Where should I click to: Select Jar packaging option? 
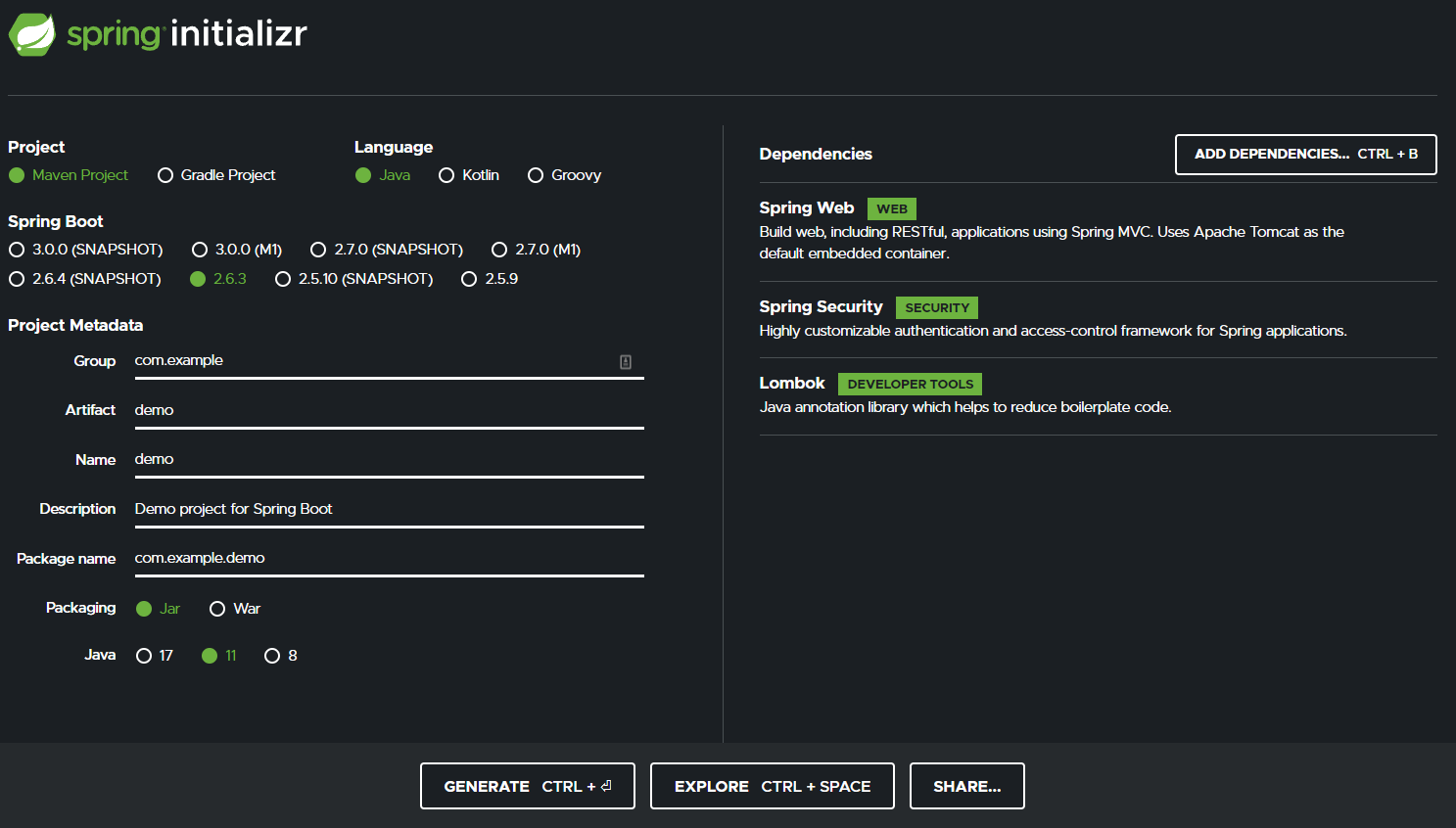tap(159, 609)
